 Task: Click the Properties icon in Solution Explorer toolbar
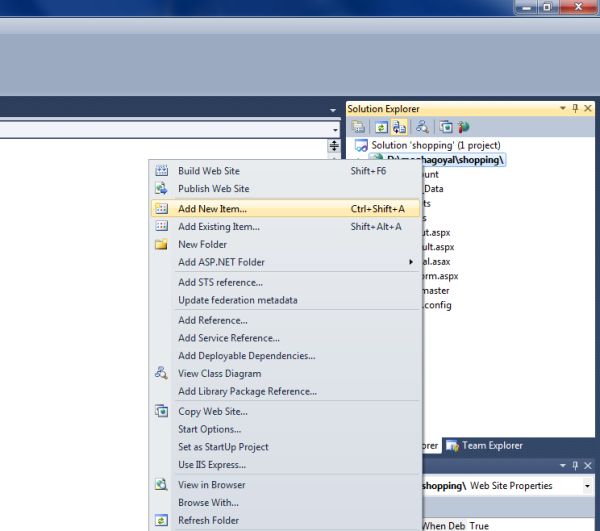[x=359, y=127]
